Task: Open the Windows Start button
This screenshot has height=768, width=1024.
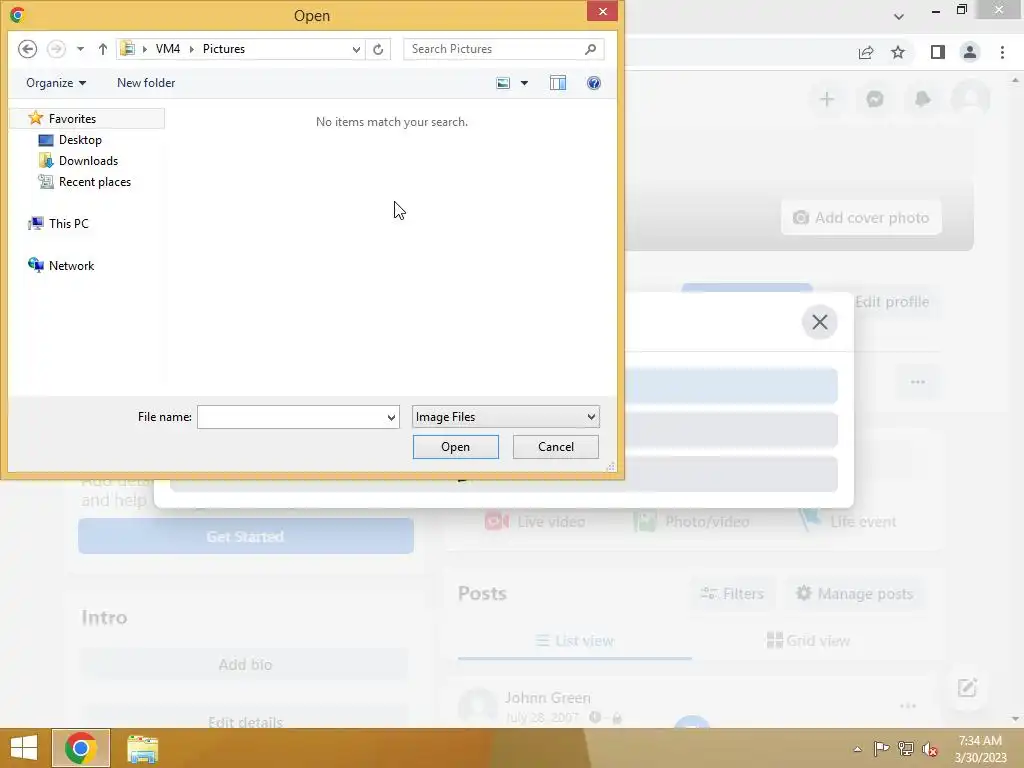Action: tap(24, 748)
